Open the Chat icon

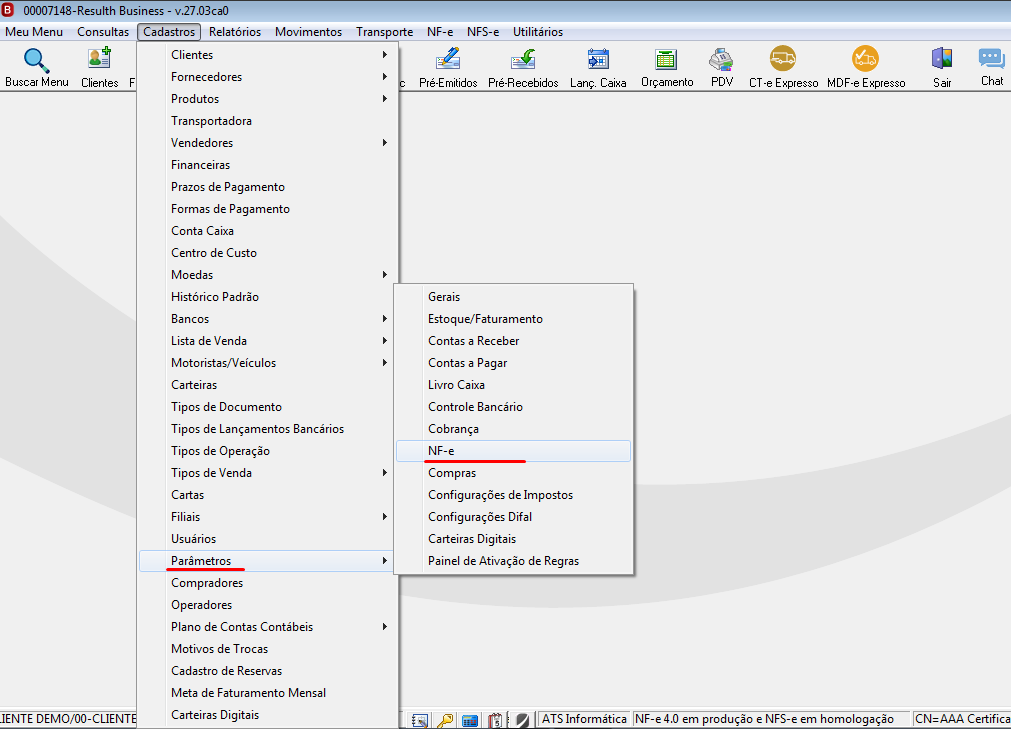(x=992, y=59)
